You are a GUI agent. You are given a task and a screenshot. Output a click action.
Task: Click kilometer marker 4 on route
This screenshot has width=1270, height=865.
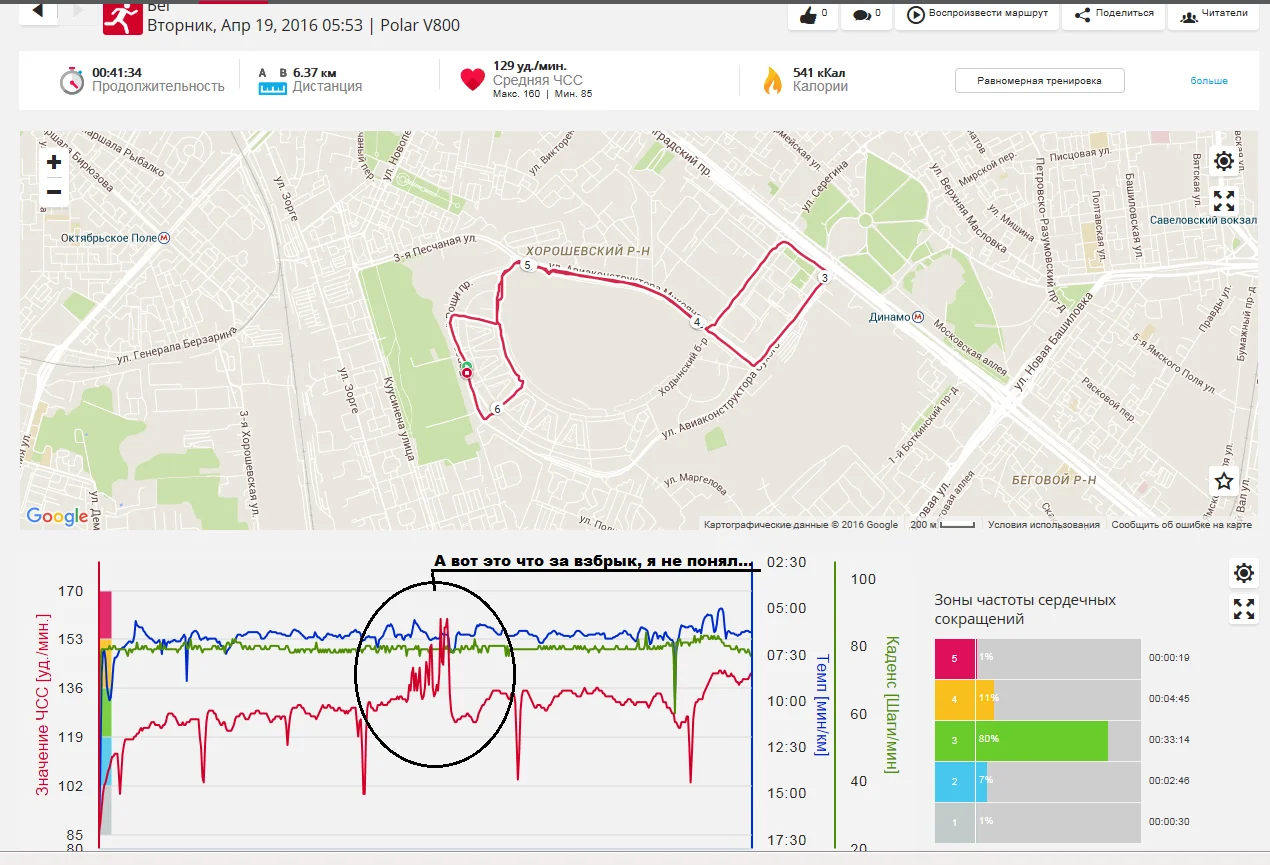[x=696, y=322]
